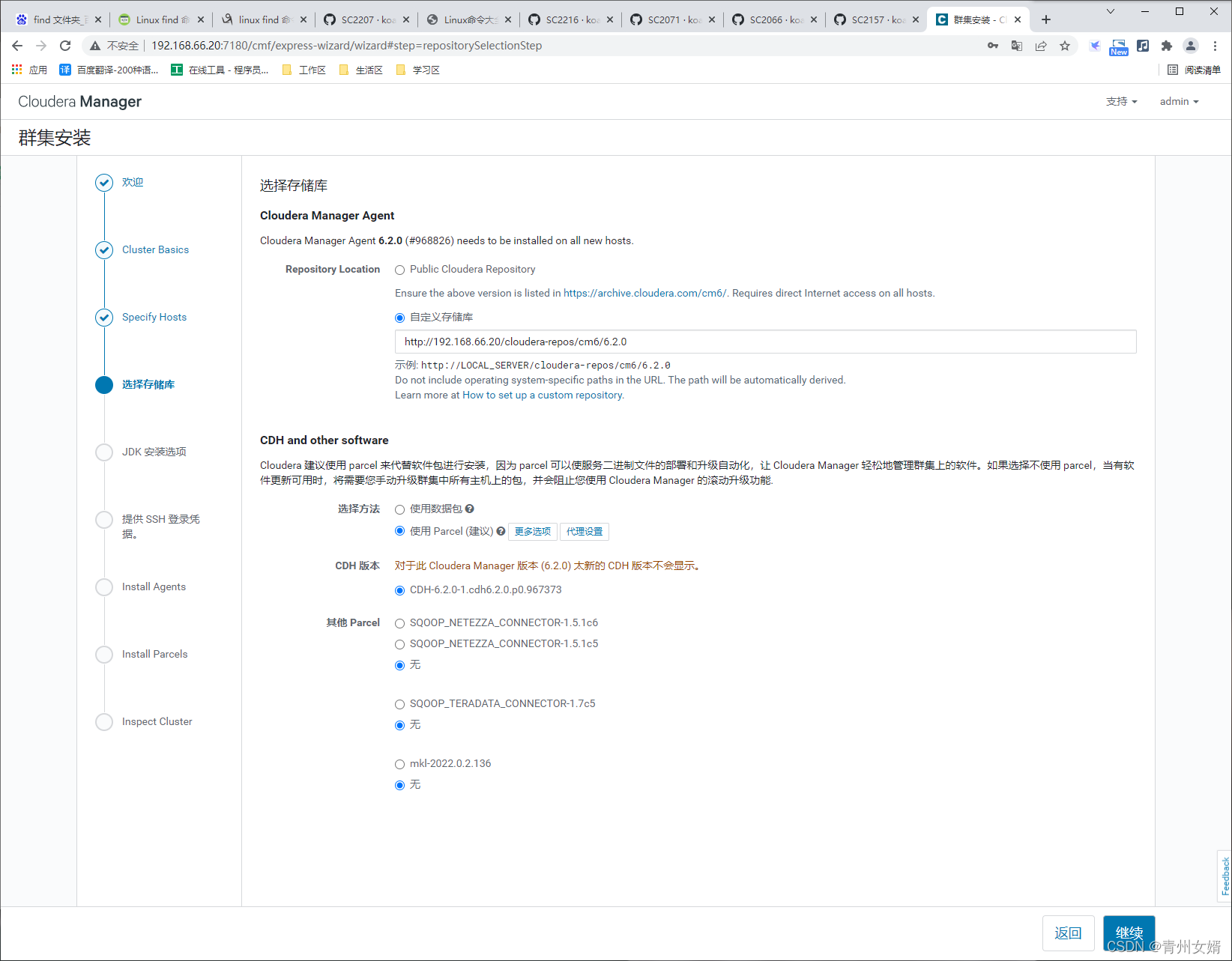Open archive.cloudera.com/cm6 link

(x=644, y=293)
